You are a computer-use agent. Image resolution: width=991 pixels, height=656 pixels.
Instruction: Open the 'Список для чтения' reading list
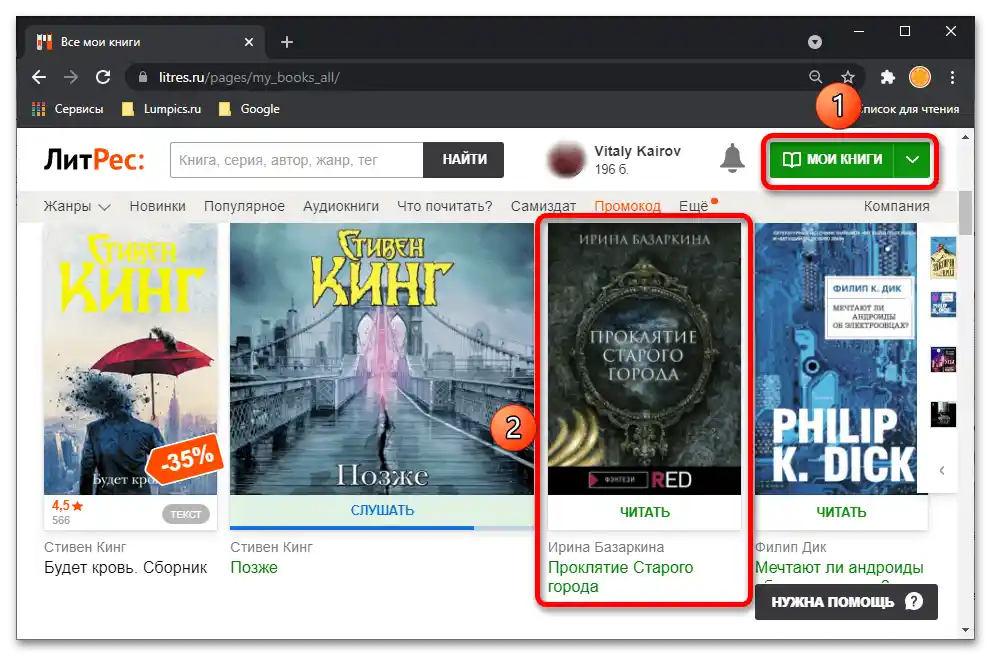[910, 109]
